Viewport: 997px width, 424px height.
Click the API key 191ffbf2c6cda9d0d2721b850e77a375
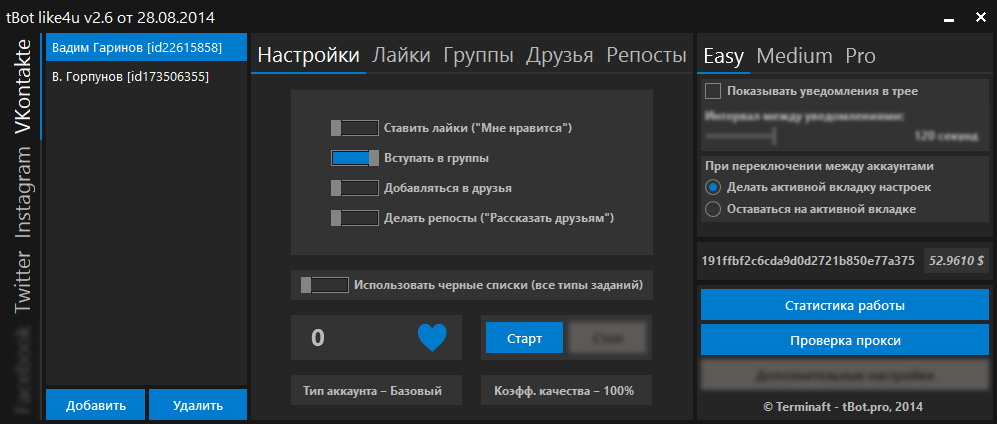(808, 260)
